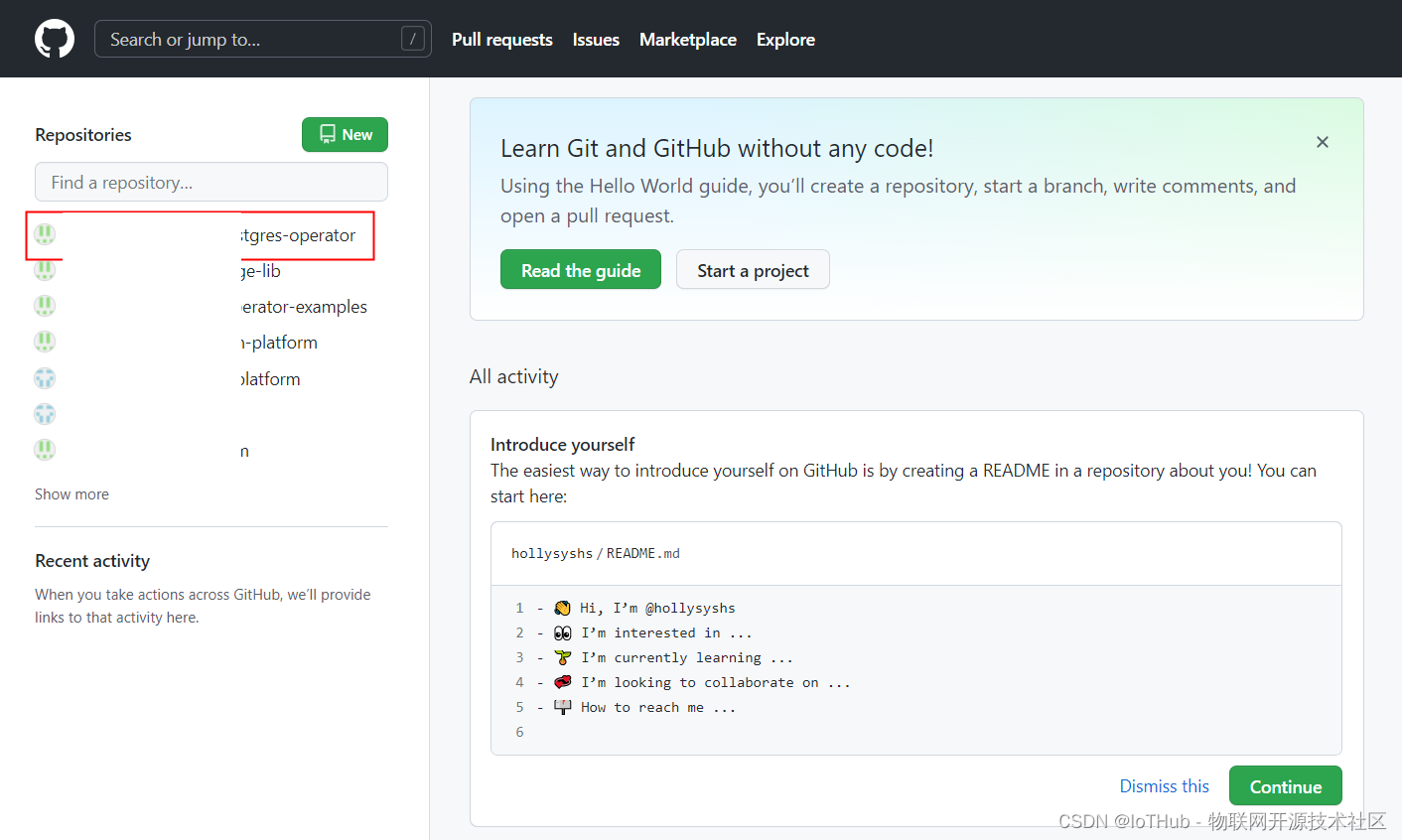Viewport: 1402px width, 840px height.
Task: Click Read the guide button
Action: 581,270
